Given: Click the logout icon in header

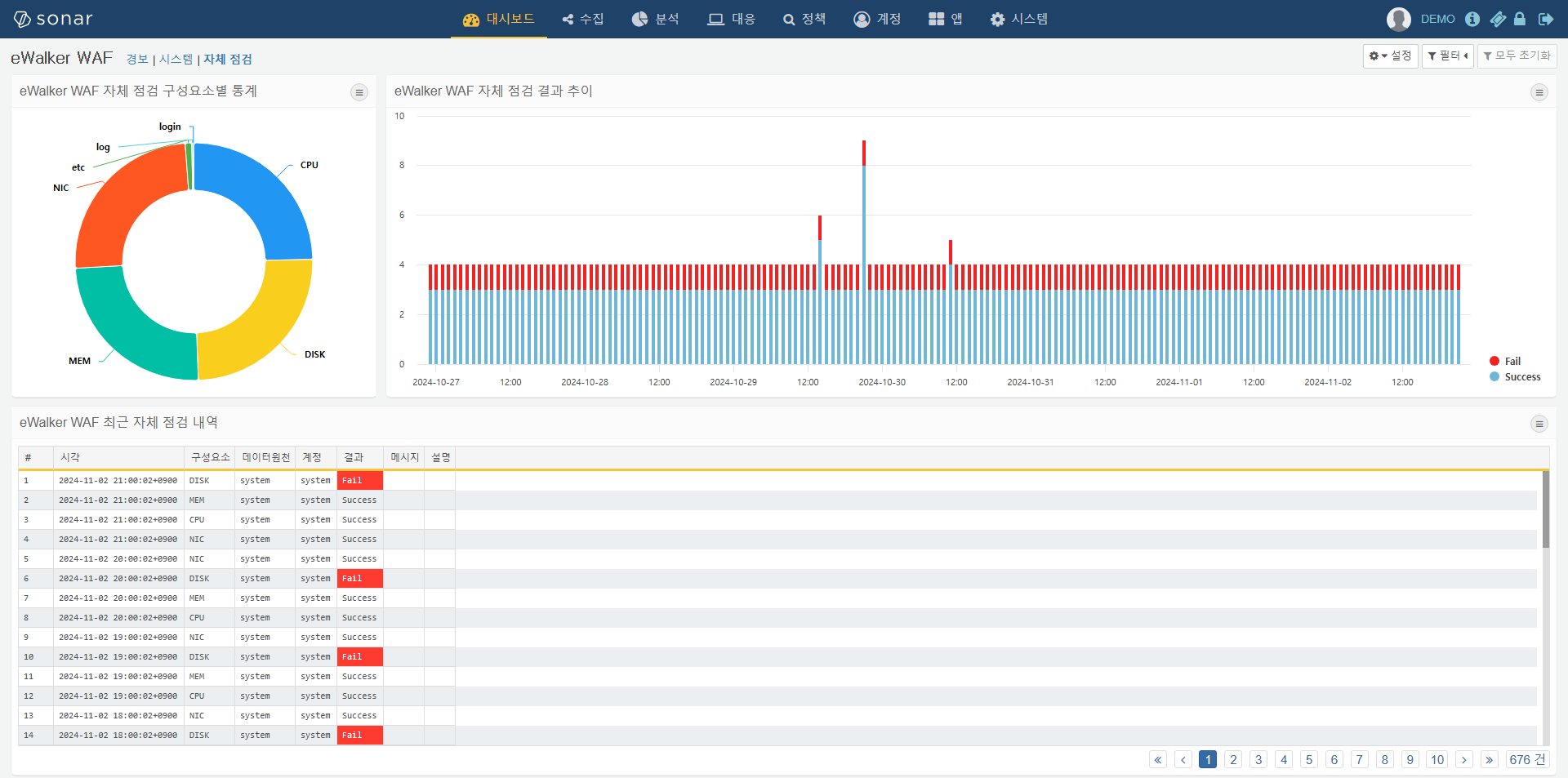Looking at the screenshot, I should [x=1546, y=19].
